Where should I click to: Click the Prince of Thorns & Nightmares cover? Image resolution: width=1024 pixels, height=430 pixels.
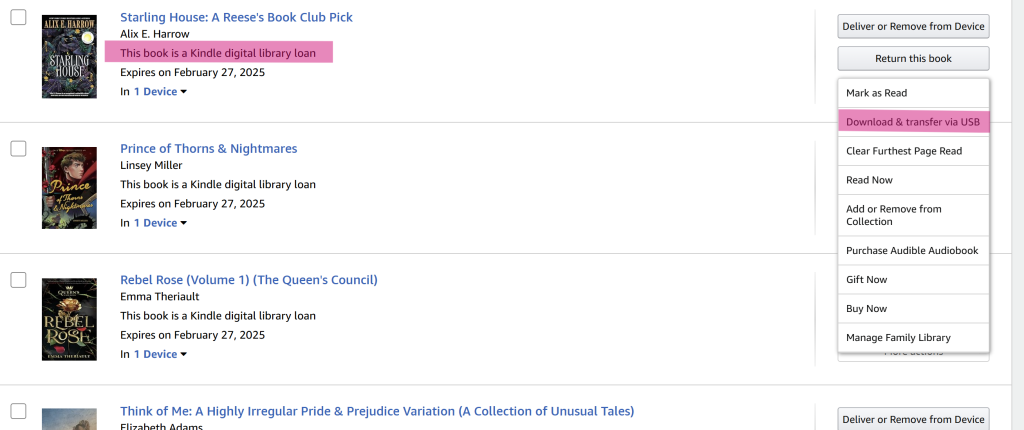pos(69,188)
